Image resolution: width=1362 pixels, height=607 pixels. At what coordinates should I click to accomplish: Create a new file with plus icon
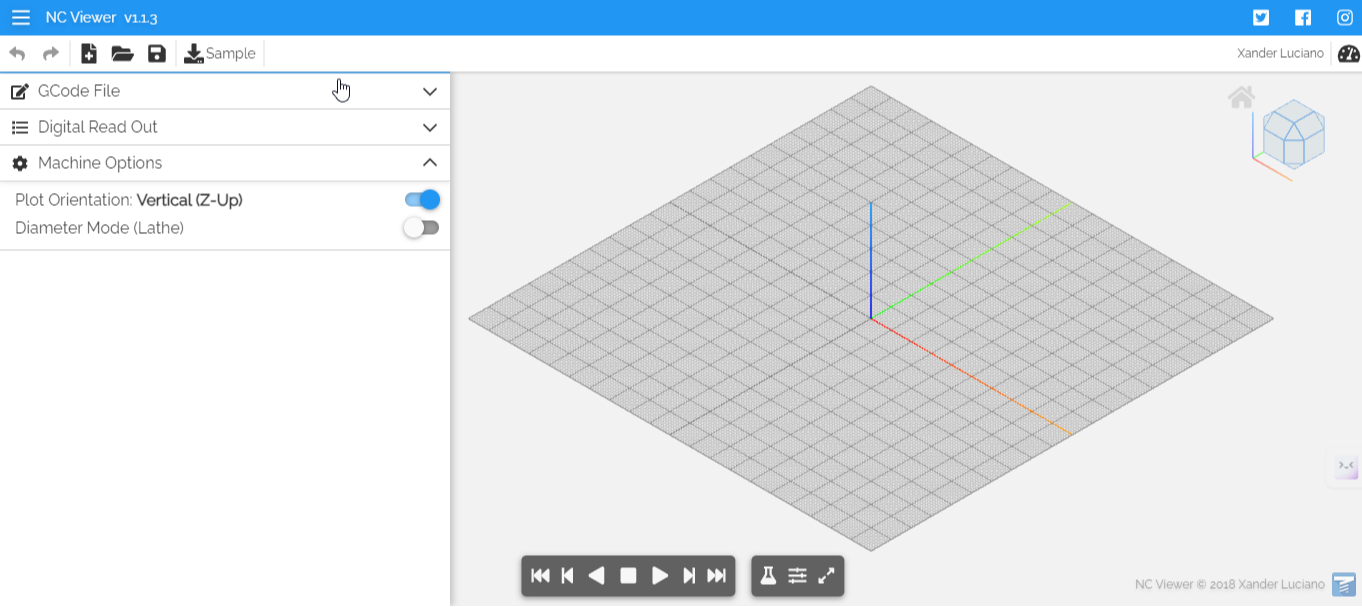89,54
